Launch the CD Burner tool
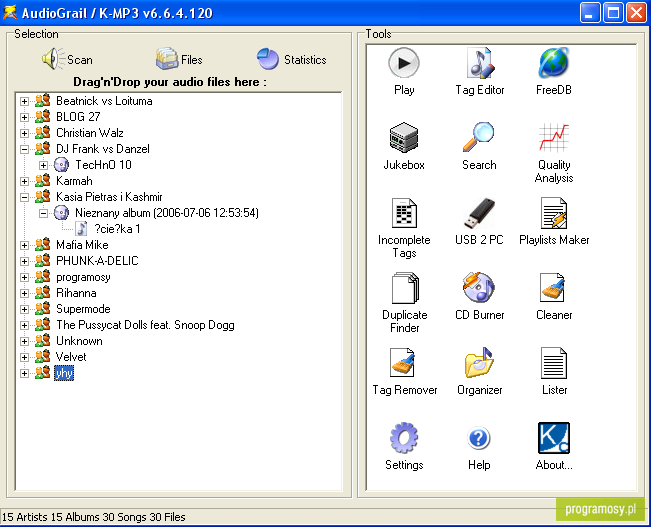The width and height of the screenshot is (651, 527). [x=480, y=297]
